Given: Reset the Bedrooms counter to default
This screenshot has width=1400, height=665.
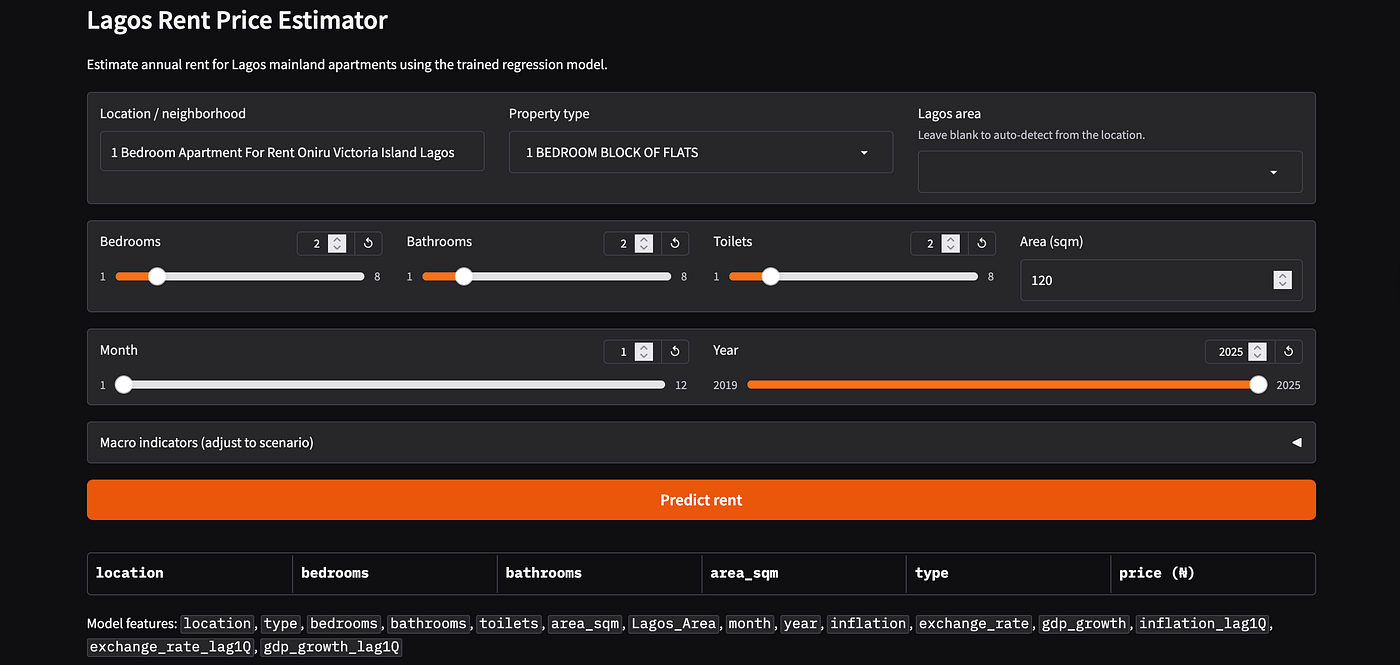Looking at the screenshot, I should tap(367, 243).
